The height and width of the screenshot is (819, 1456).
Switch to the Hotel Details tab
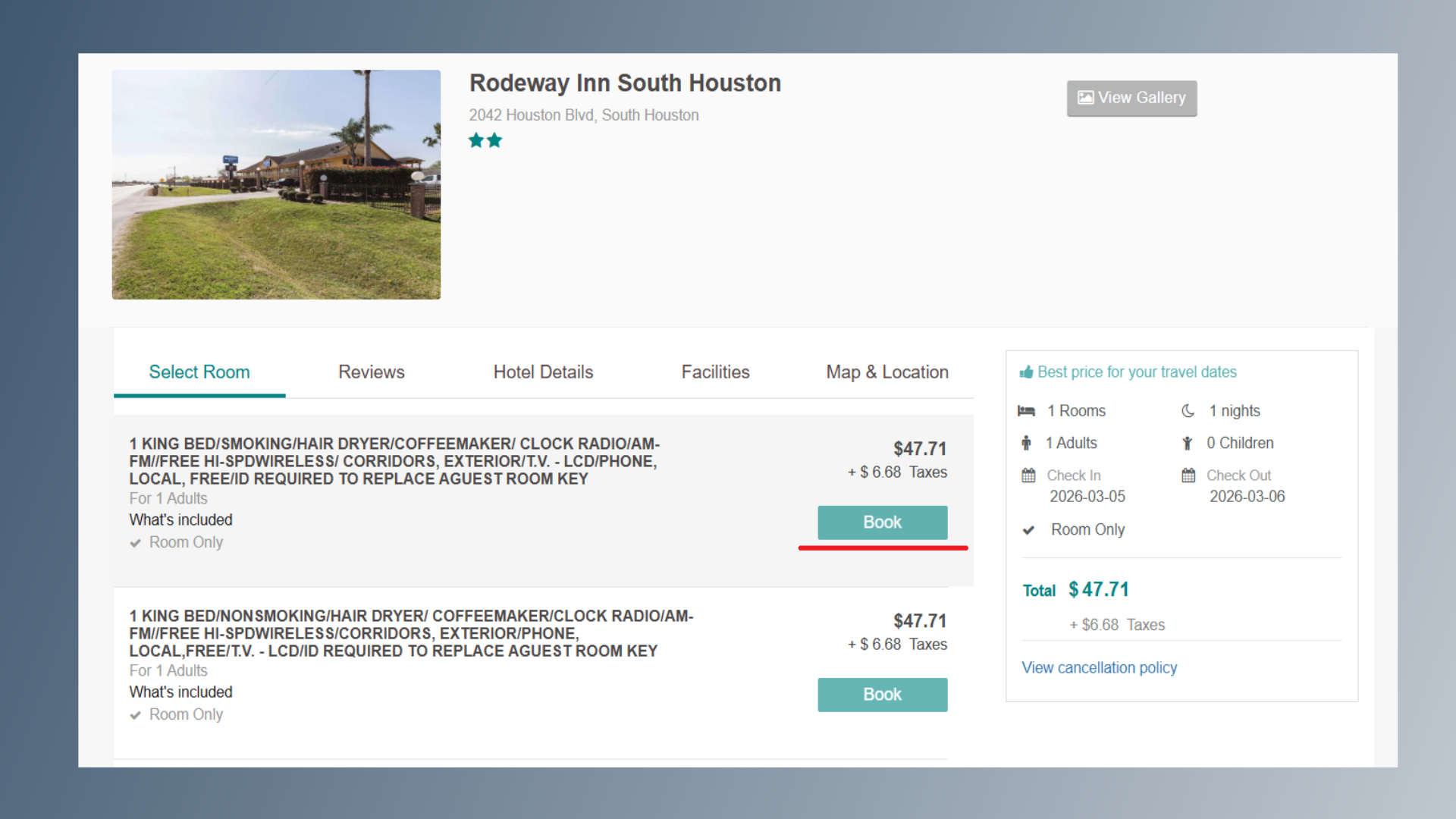pyautogui.click(x=543, y=372)
